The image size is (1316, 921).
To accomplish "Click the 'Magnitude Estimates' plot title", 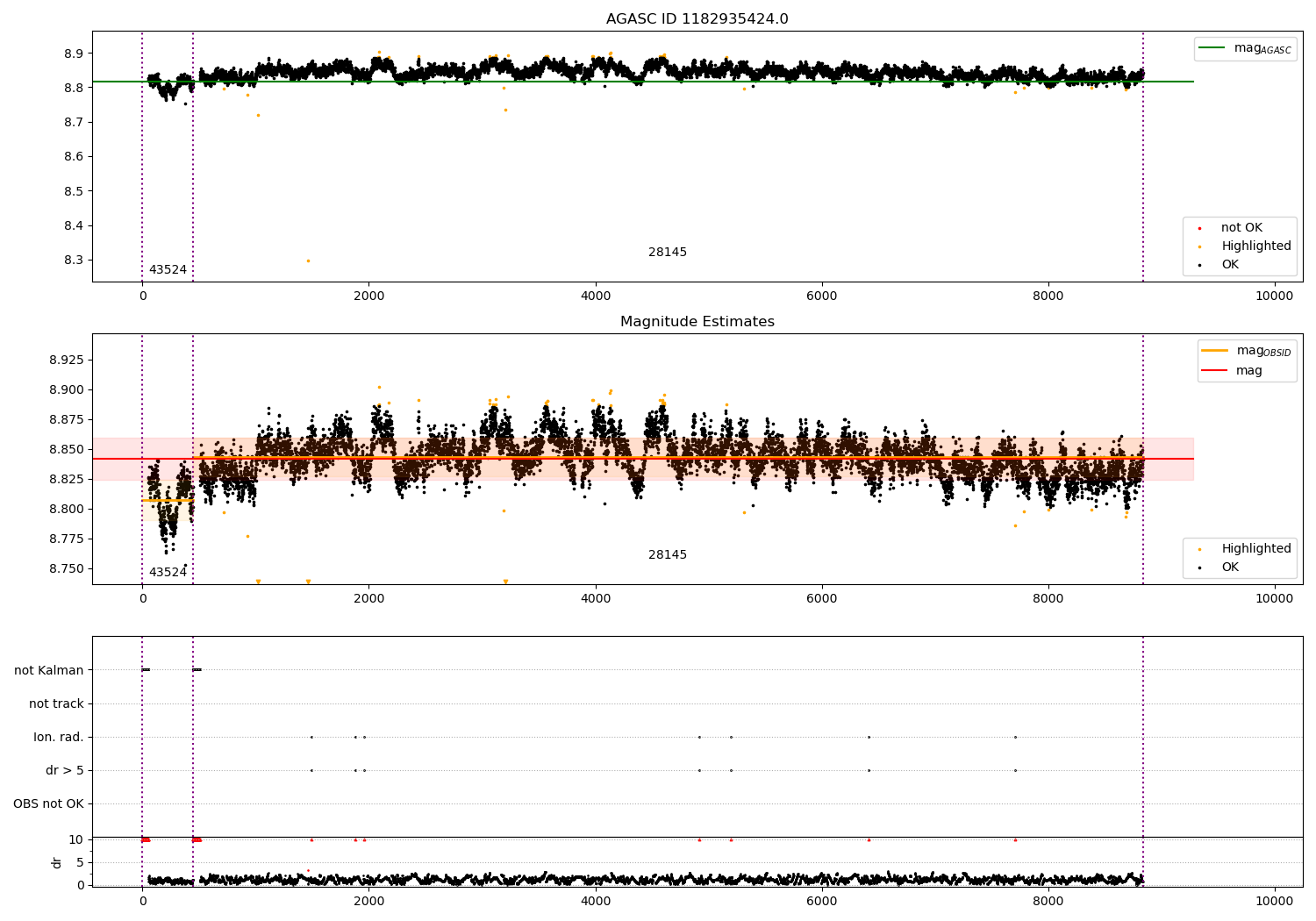I will pos(697,322).
